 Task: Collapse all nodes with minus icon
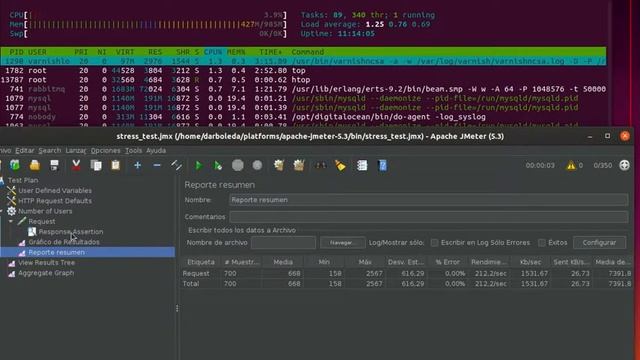pos(157,165)
